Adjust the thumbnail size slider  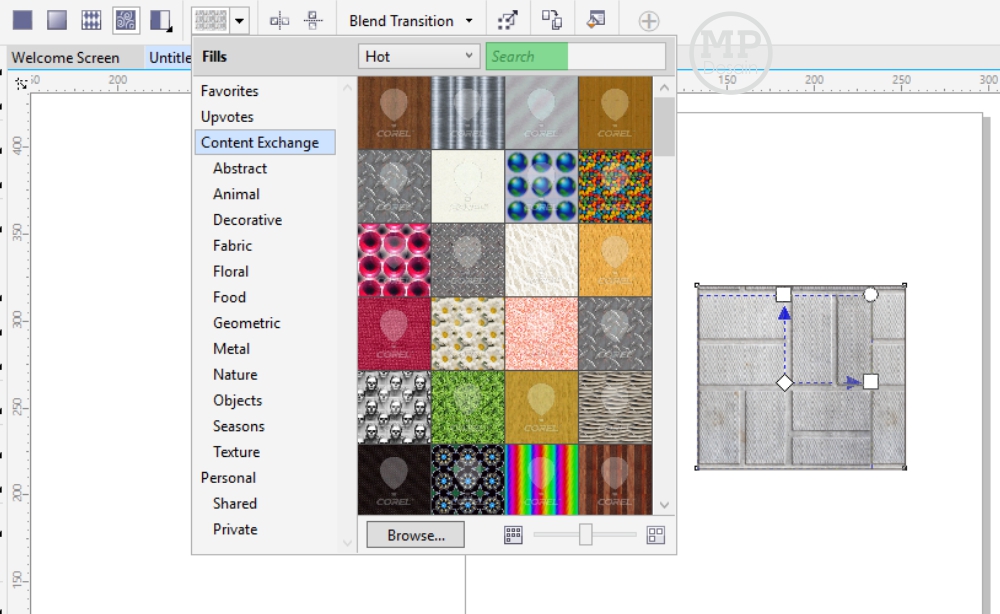583,535
